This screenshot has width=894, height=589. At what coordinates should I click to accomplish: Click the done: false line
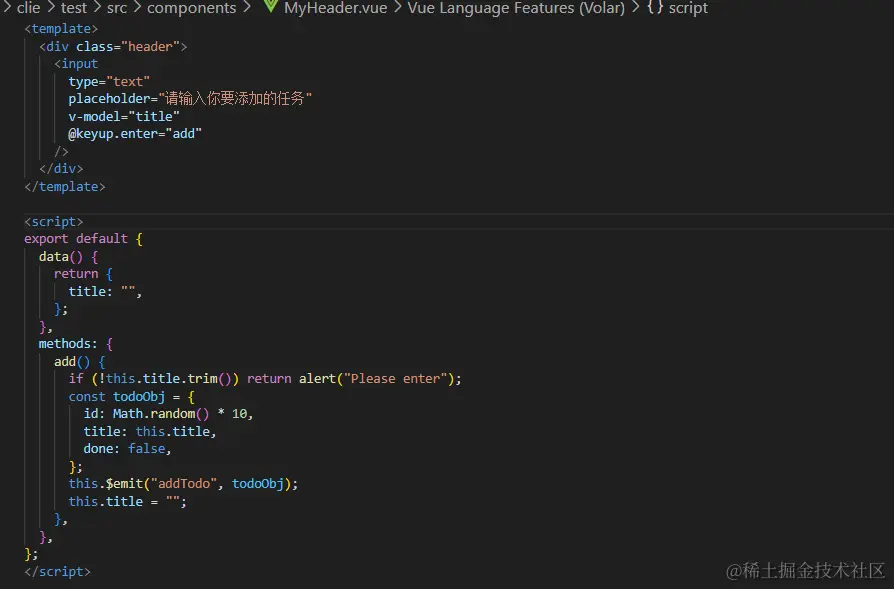tap(127, 449)
